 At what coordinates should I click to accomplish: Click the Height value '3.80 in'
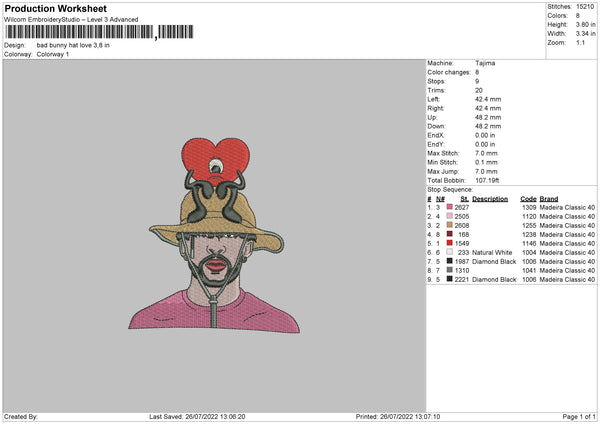(585, 24)
